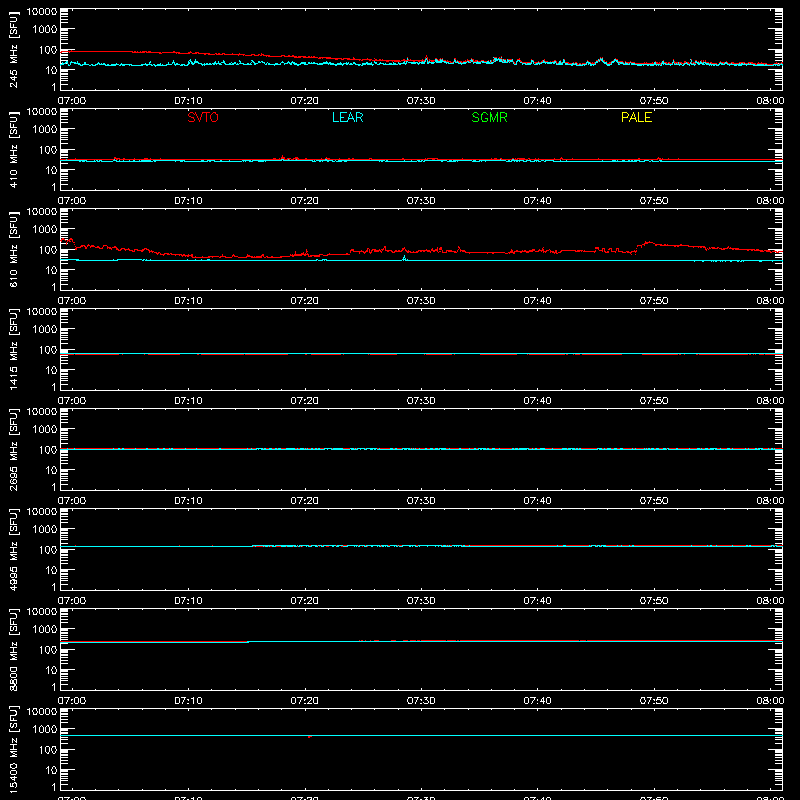Click 07:30 under the 8800 MHz plot

(421, 701)
